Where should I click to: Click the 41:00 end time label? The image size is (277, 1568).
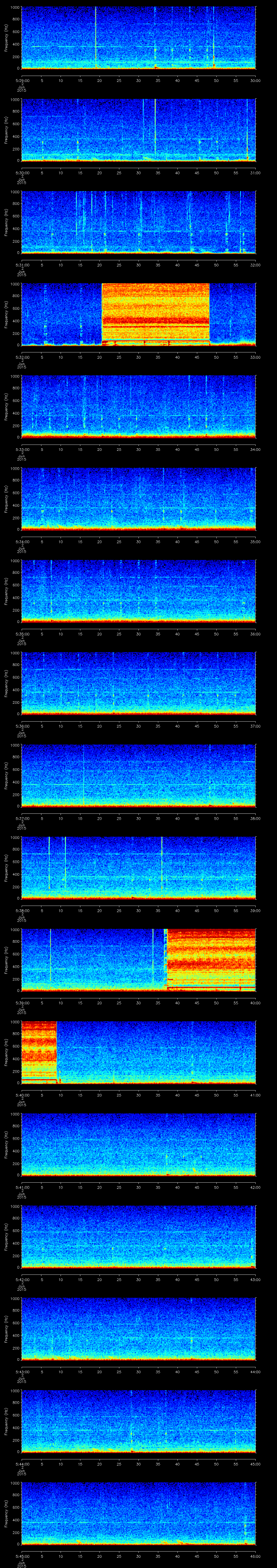(255, 1095)
